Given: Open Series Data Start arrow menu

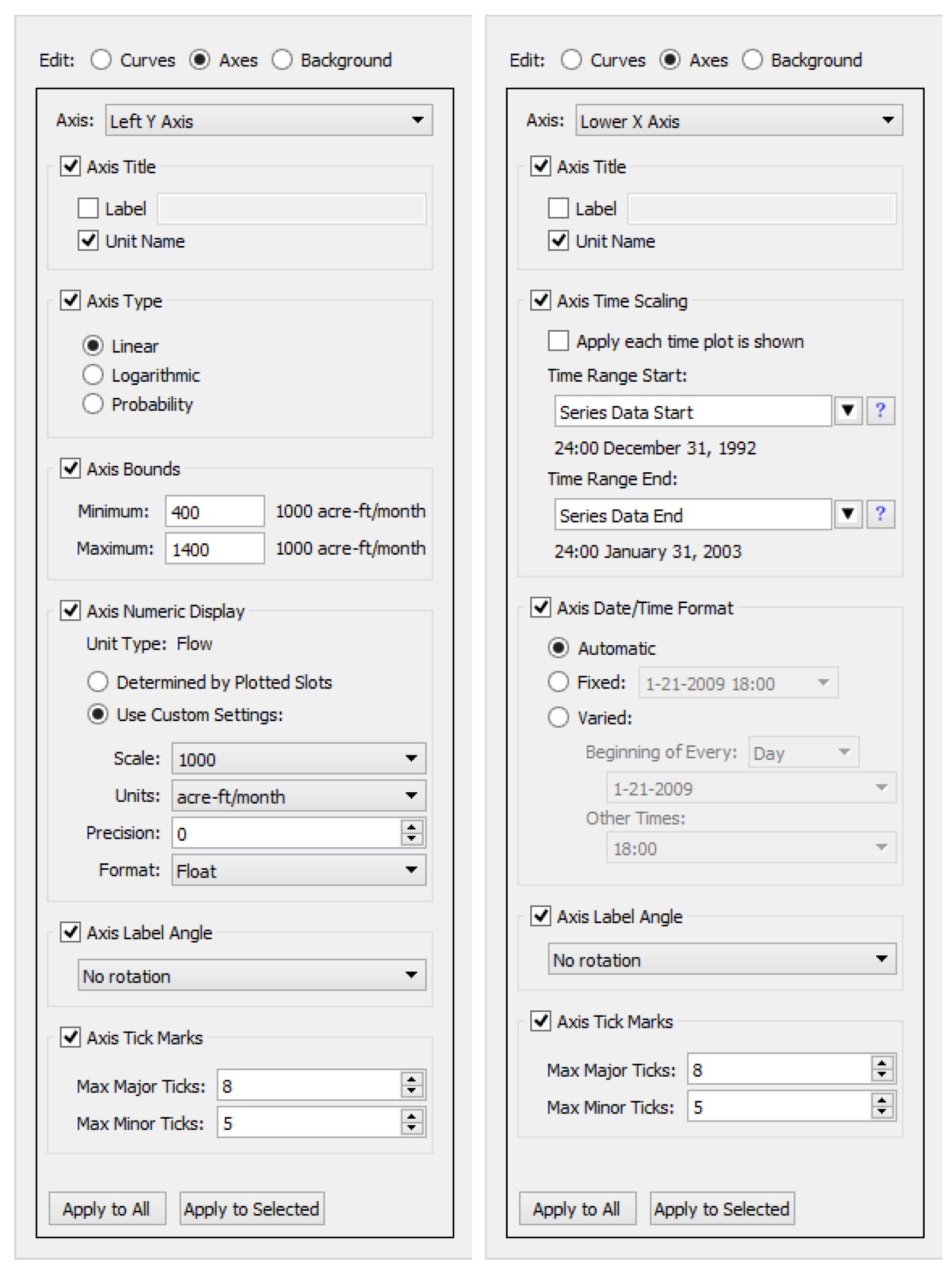Looking at the screenshot, I should 847,411.
